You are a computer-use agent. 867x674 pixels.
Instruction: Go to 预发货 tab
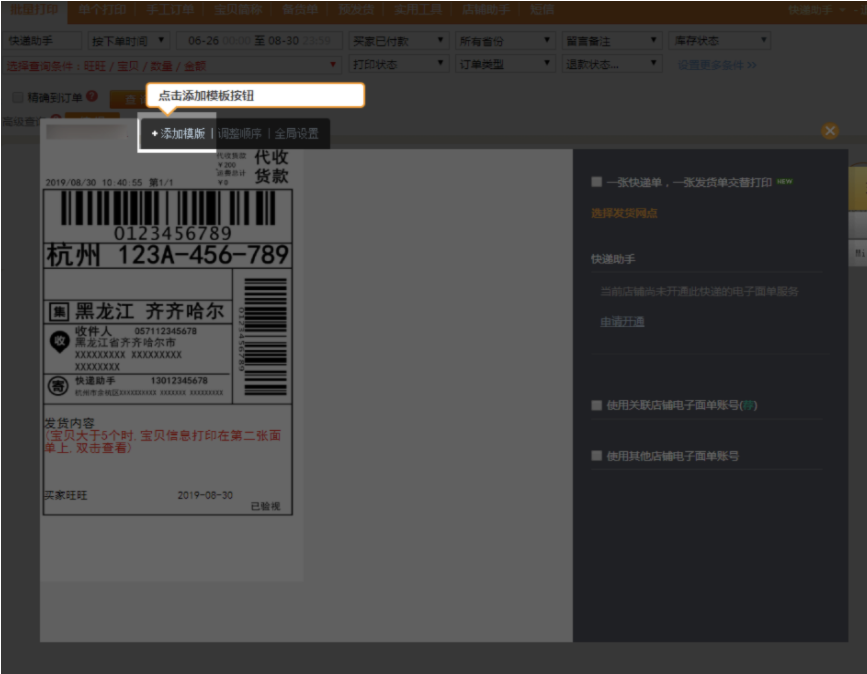tap(356, 10)
